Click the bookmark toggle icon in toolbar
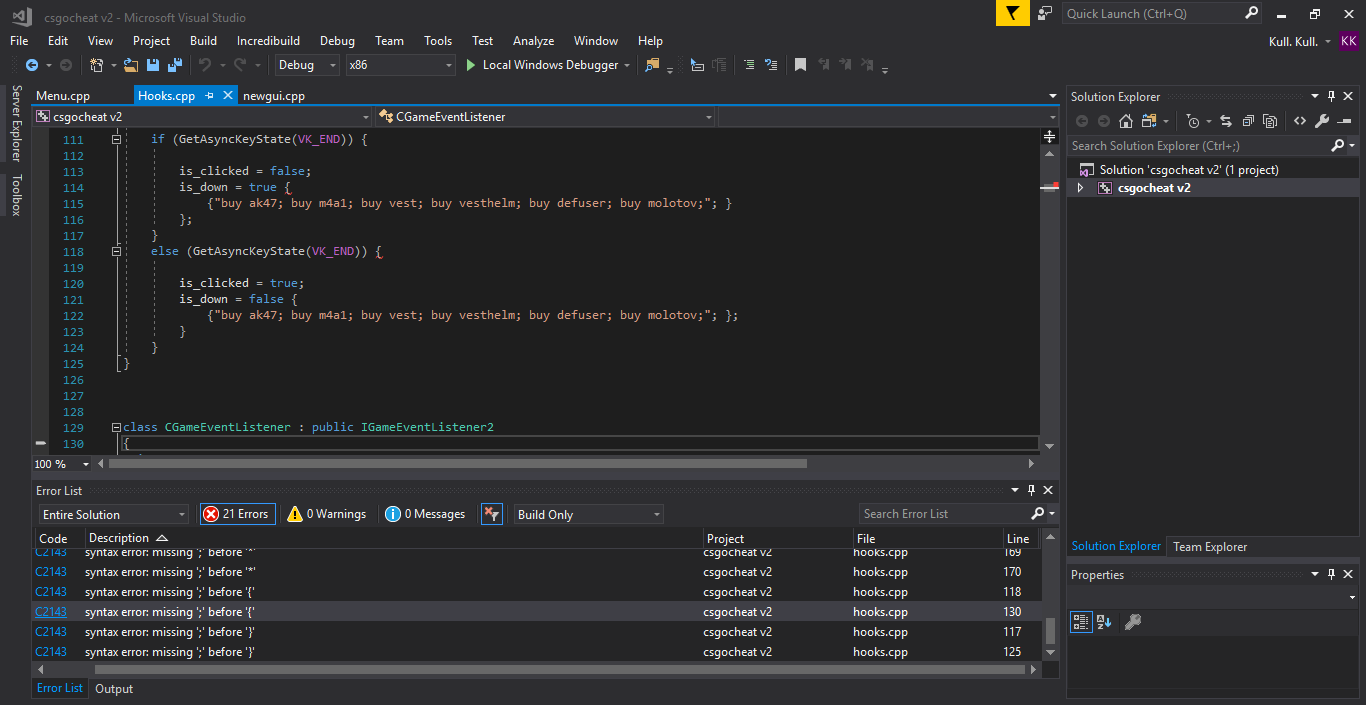 [800, 65]
